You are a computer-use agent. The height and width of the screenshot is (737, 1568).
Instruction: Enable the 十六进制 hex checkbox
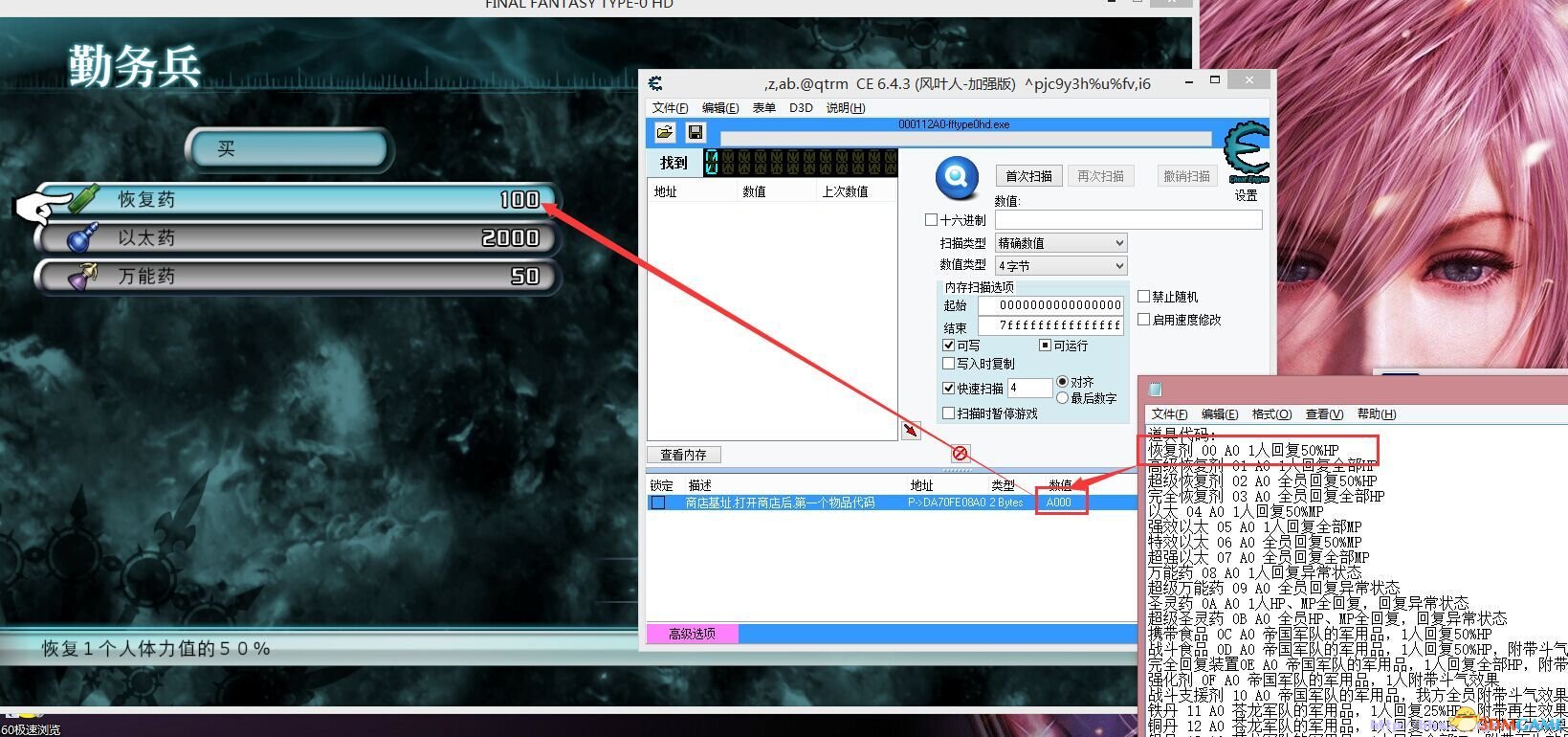click(931, 220)
